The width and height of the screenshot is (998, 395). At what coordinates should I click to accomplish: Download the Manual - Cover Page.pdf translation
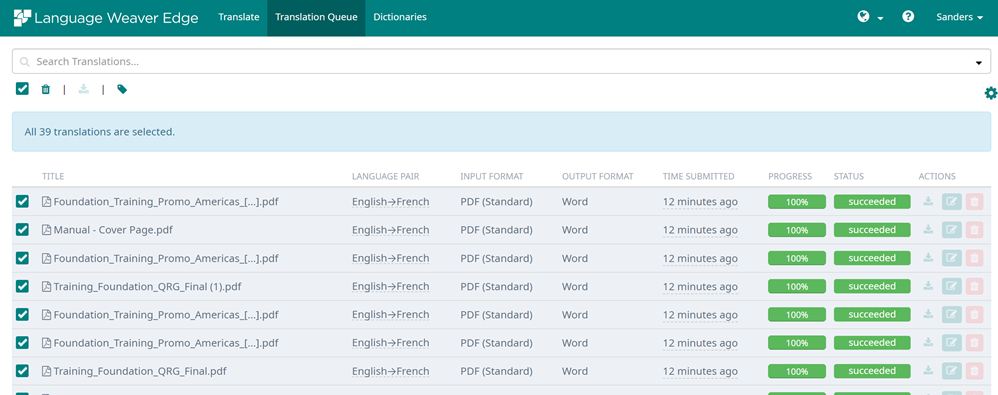(929, 230)
